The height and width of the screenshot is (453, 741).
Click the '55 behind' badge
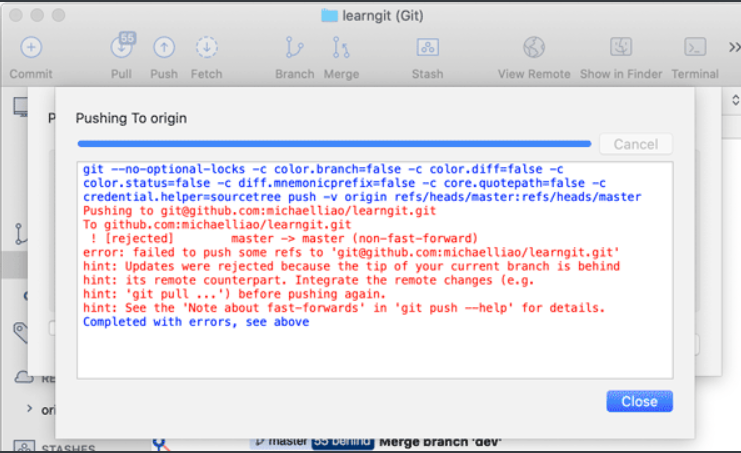point(343,442)
